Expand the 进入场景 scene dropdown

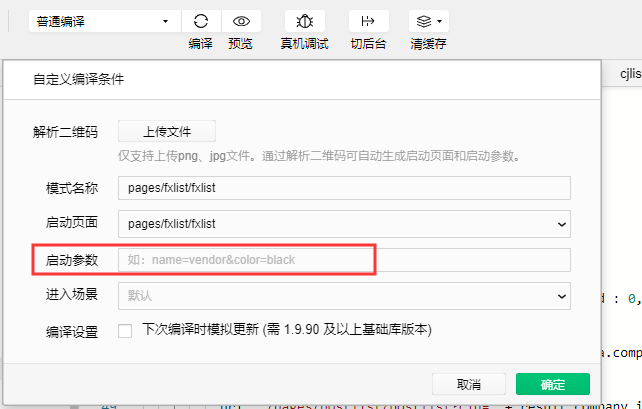pyautogui.click(x=344, y=296)
